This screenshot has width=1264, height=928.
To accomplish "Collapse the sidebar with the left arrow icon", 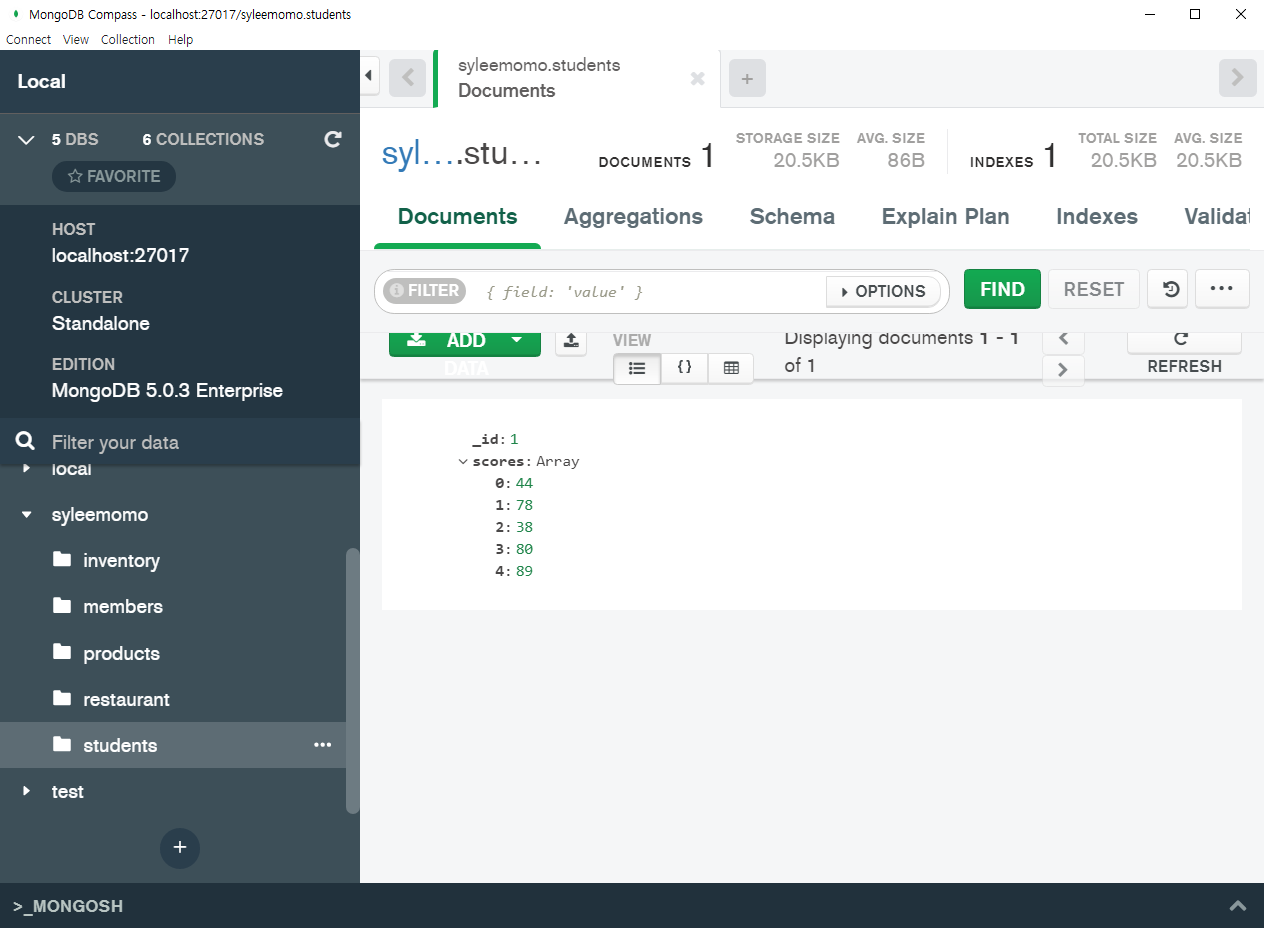I will [x=369, y=76].
